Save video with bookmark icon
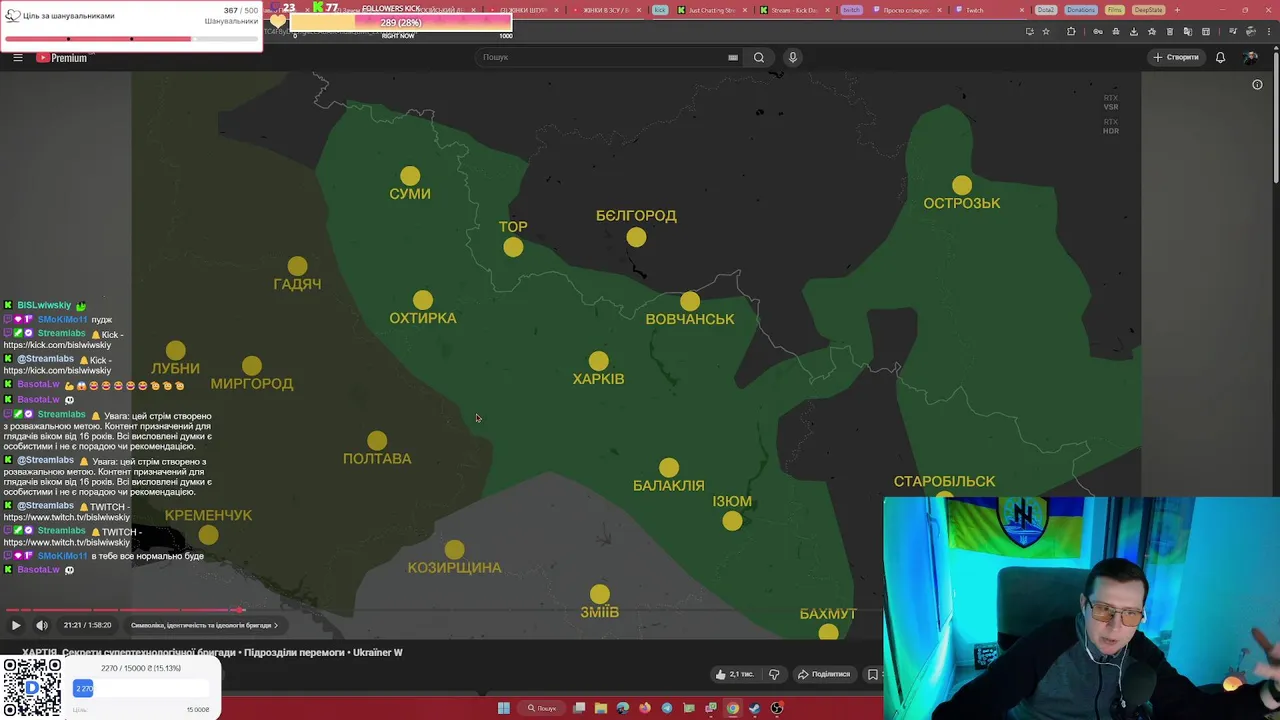1280x720 pixels. [x=873, y=674]
